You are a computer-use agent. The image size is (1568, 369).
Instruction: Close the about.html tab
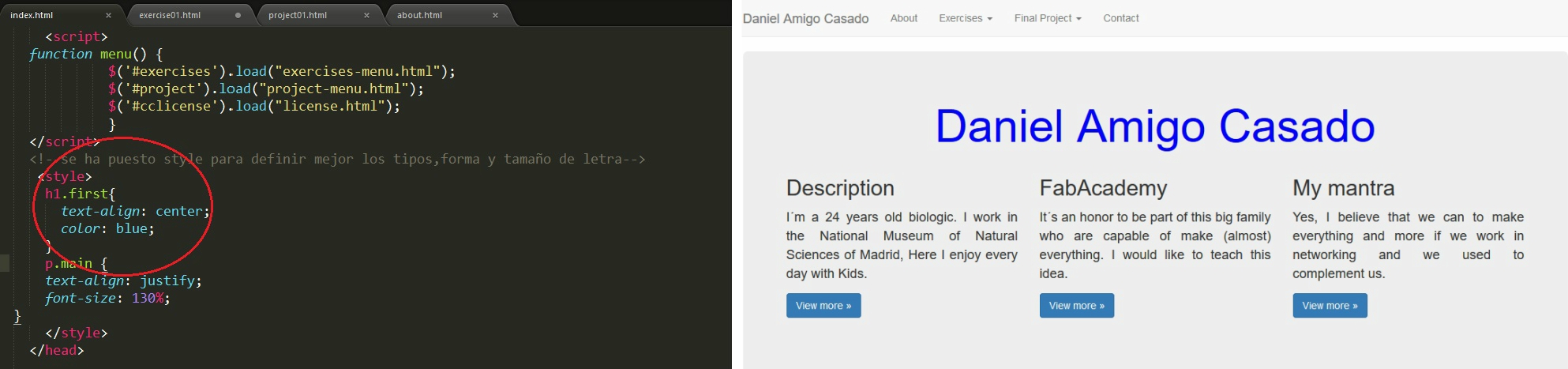(x=495, y=15)
